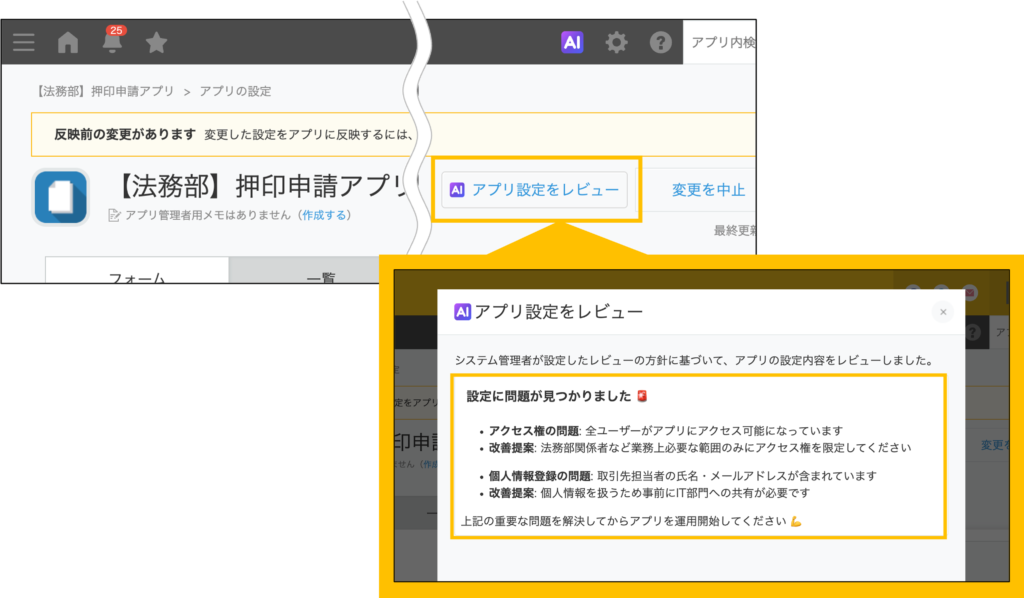Open the settings gear icon

617,42
